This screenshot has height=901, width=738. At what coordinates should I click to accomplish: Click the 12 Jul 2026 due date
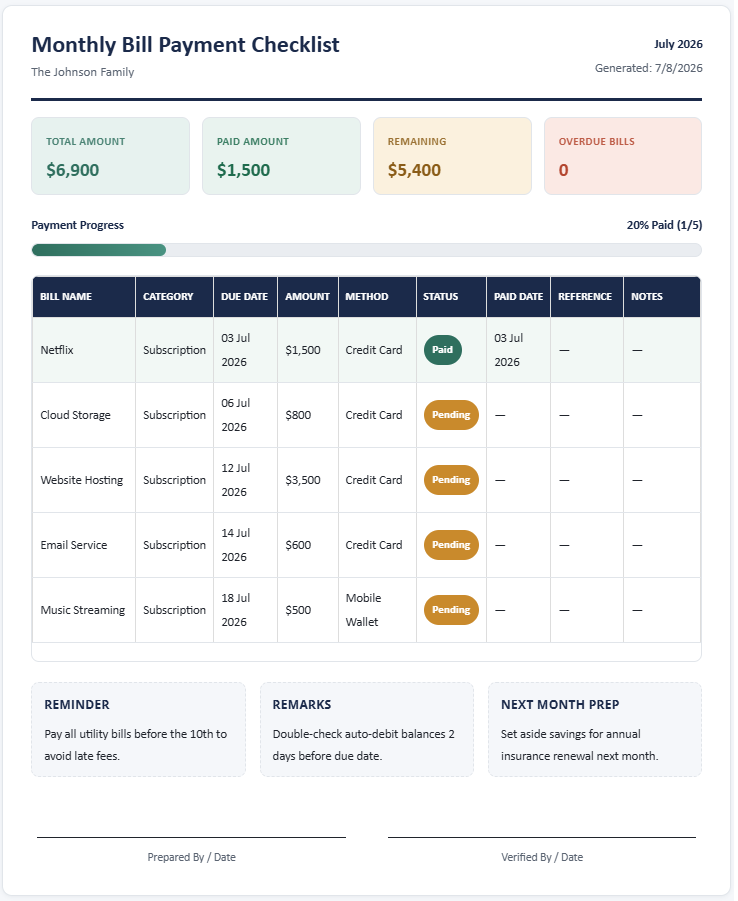245,480
